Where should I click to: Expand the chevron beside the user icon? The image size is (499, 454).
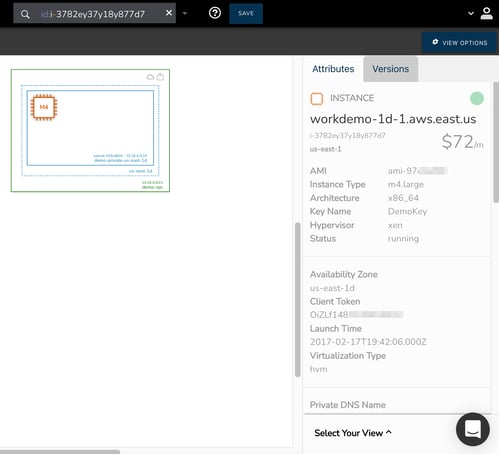pyautogui.click(x=471, y=13)
